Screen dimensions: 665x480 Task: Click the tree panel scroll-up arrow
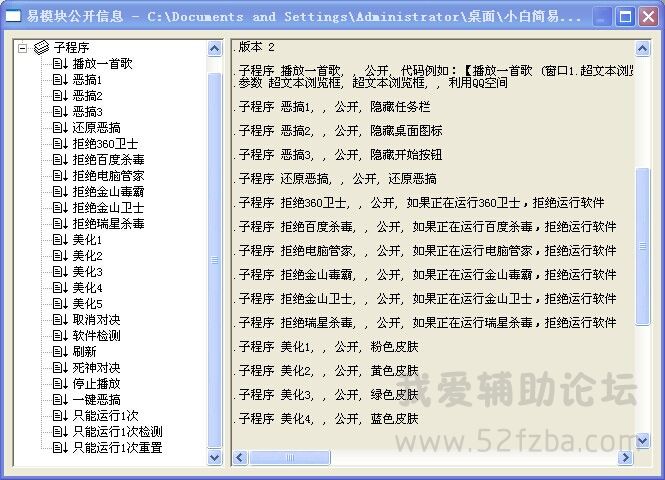215,49
